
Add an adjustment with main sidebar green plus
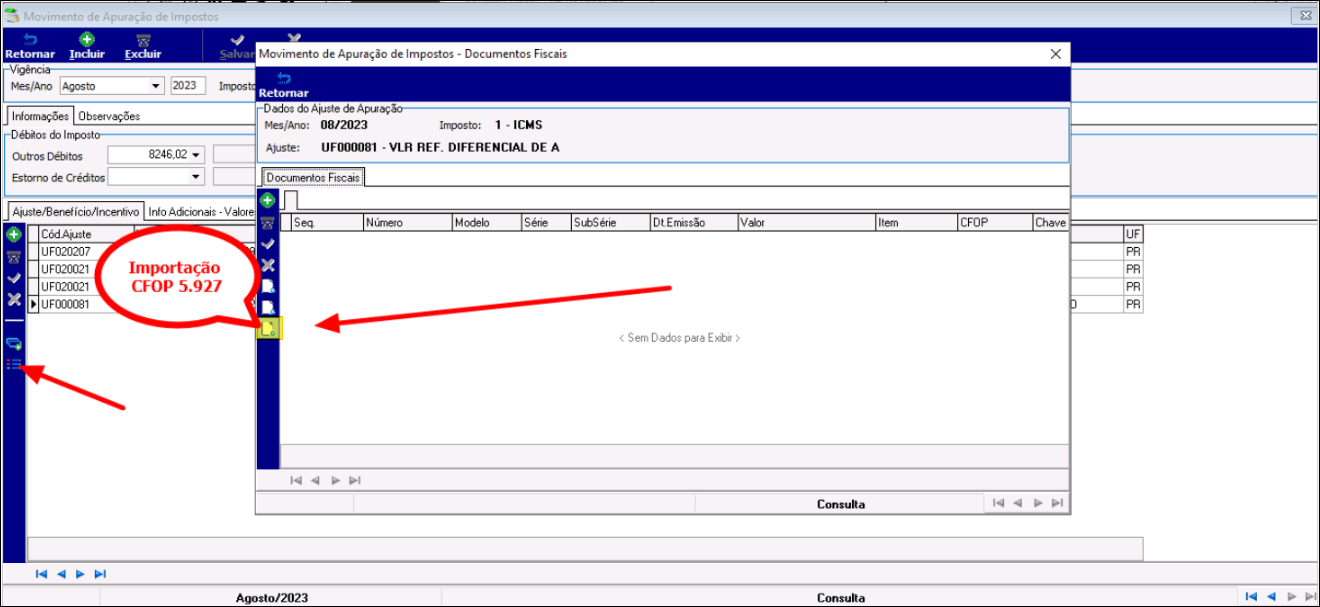pos(14,234)
